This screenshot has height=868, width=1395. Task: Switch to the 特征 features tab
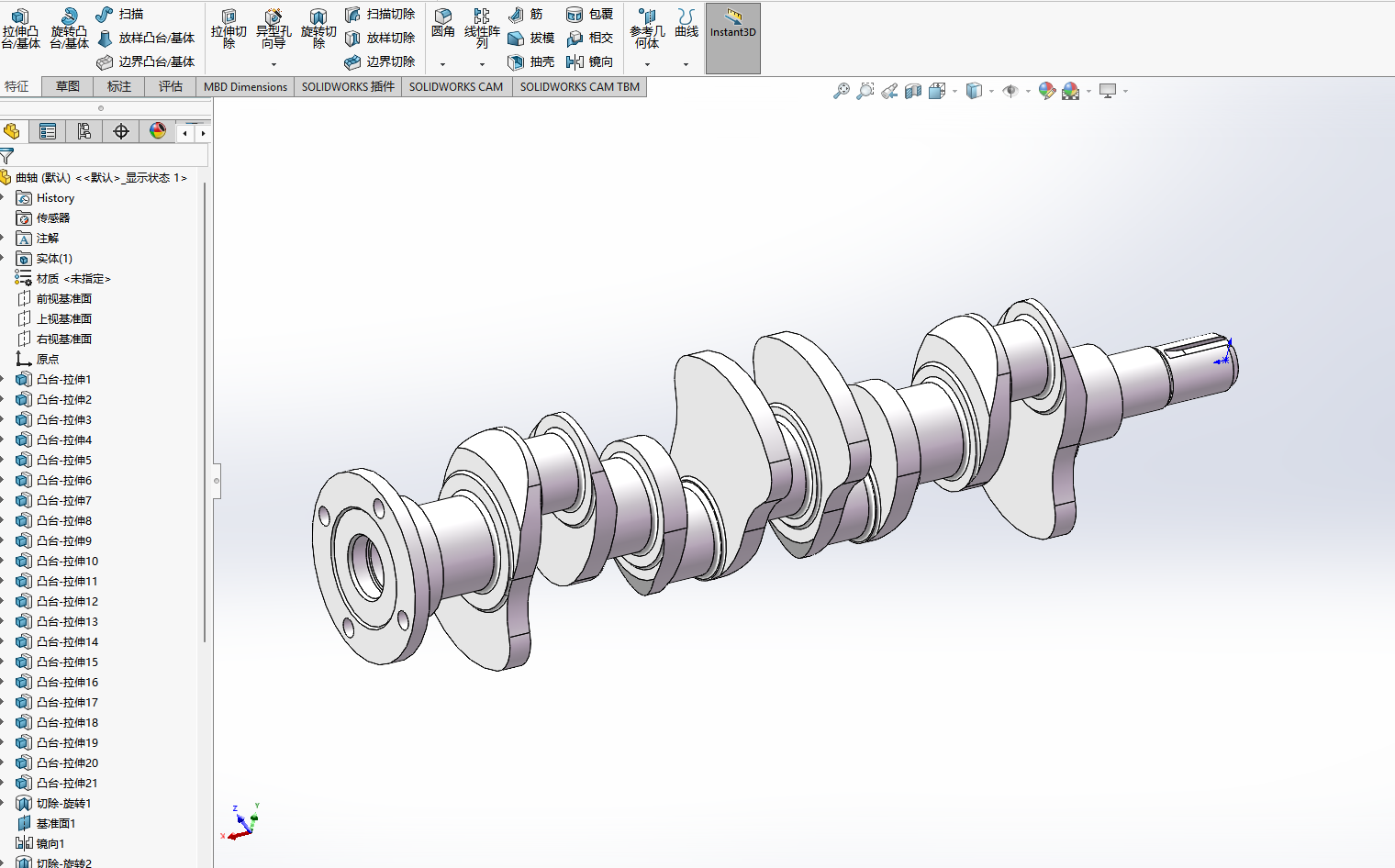click(17, 86)
